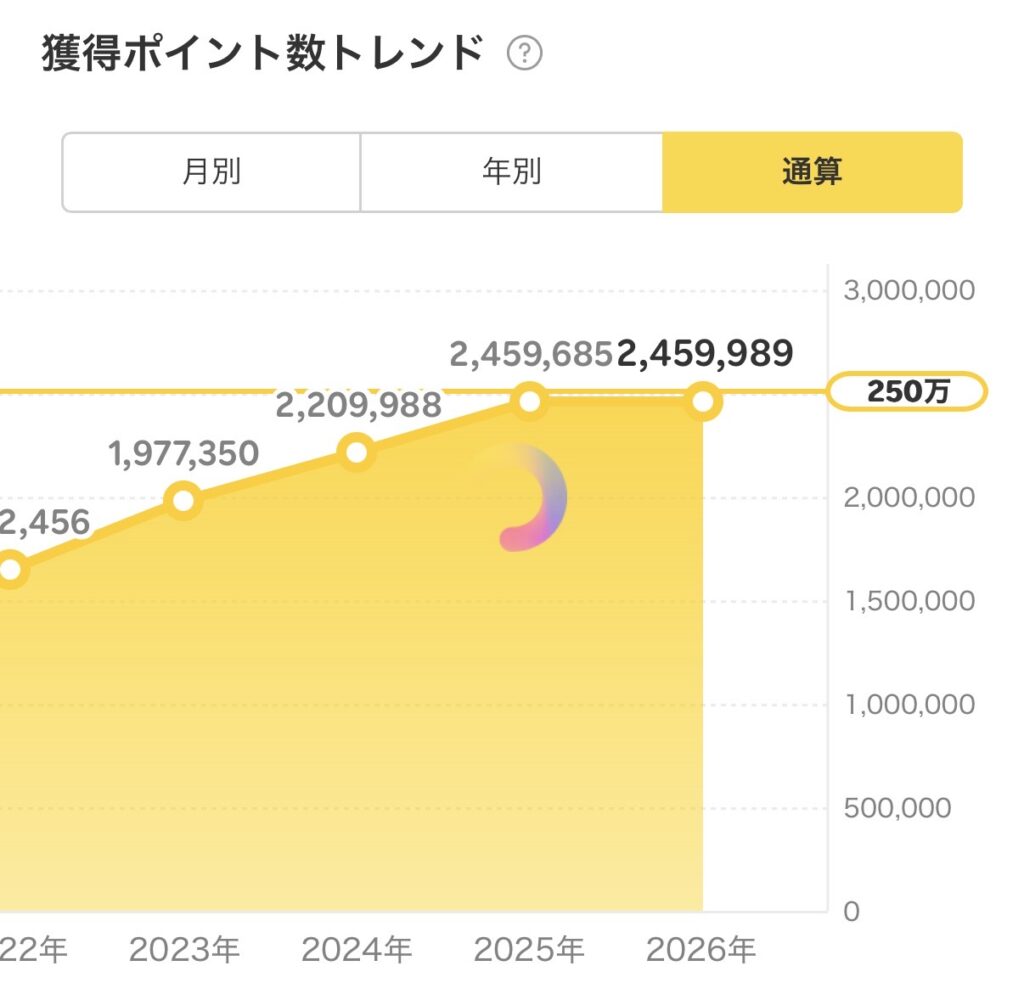Switch to the 月別 tab
The height and width of the screenshot is (994, 1024).
point(211,172)
